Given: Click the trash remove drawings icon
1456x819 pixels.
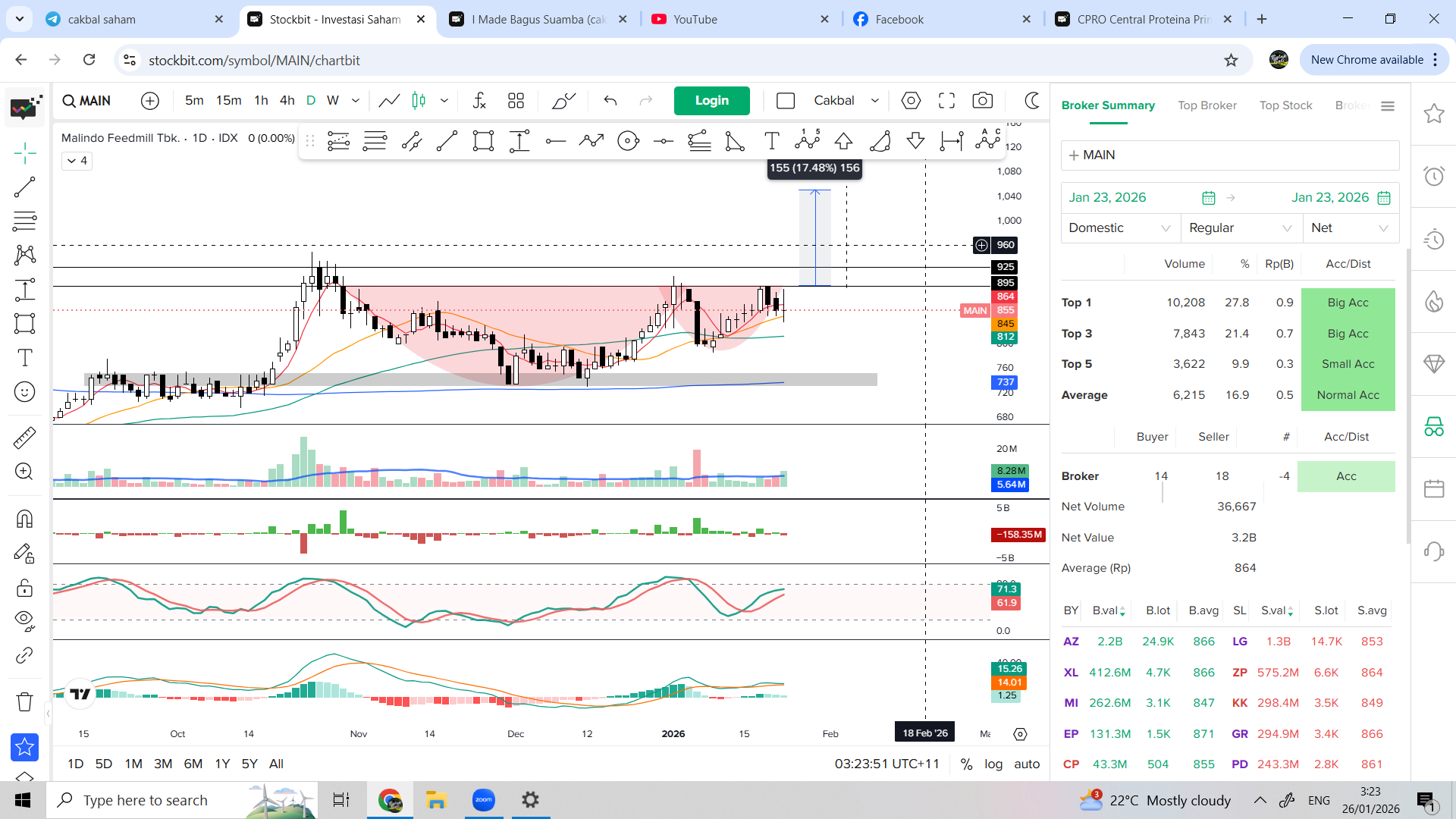Looking at the screenshot, I should 24,701.
